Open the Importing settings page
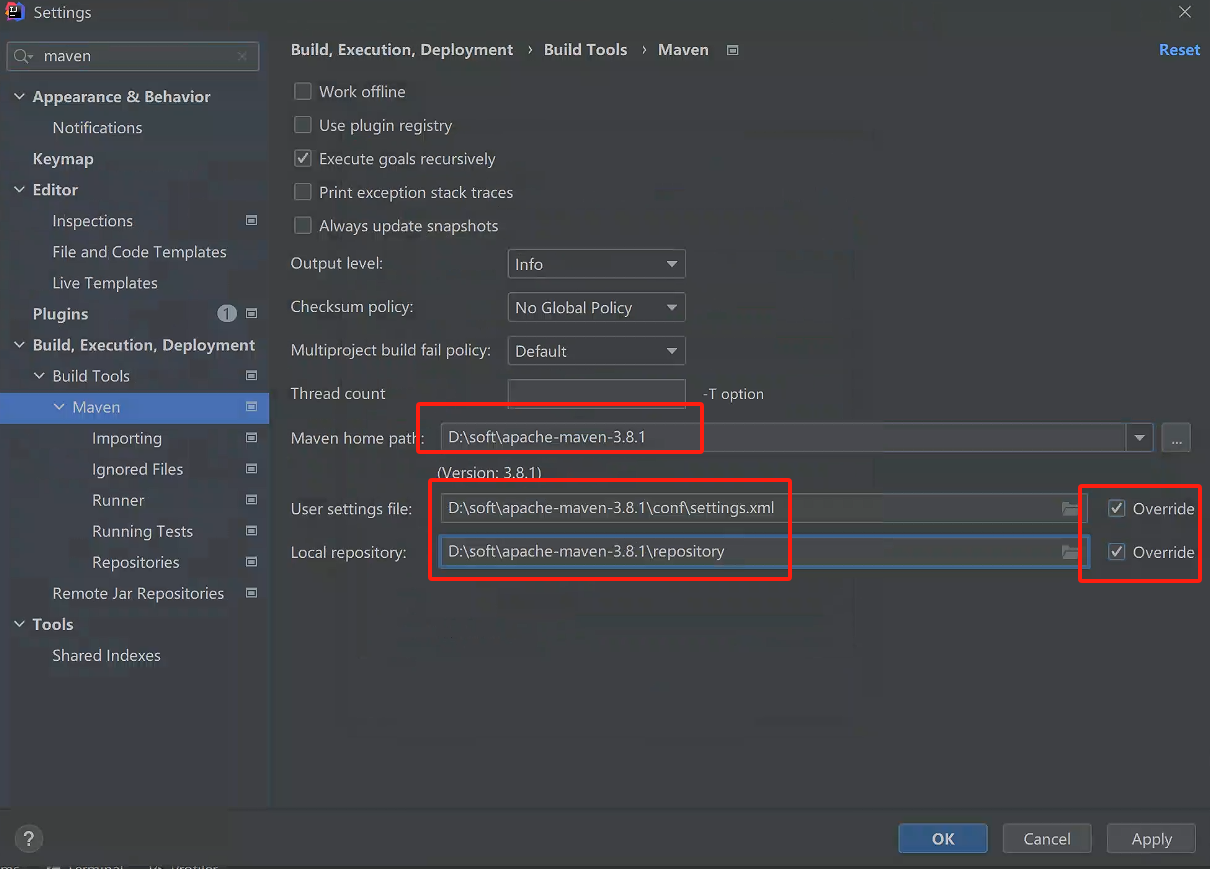The width and height of the screenshot is (1210, 869). point(127,438)
